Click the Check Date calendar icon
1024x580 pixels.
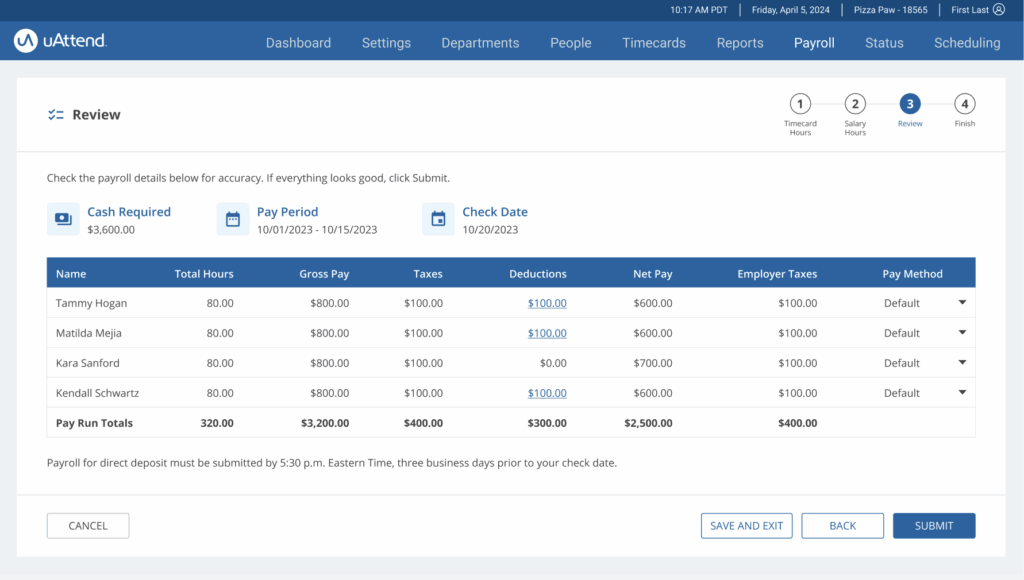(x=438, y=219)
